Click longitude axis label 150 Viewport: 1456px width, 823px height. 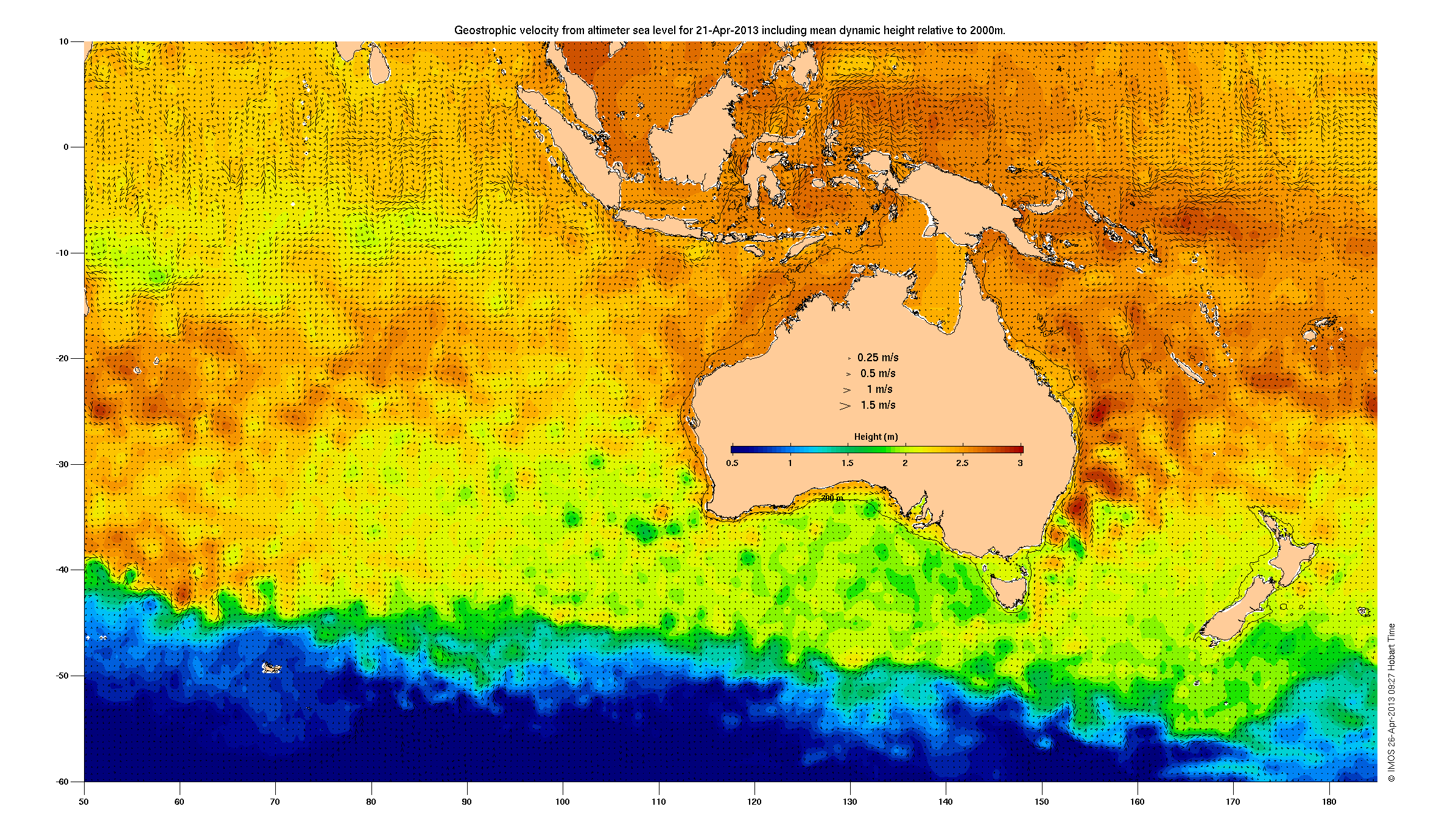1041,802
